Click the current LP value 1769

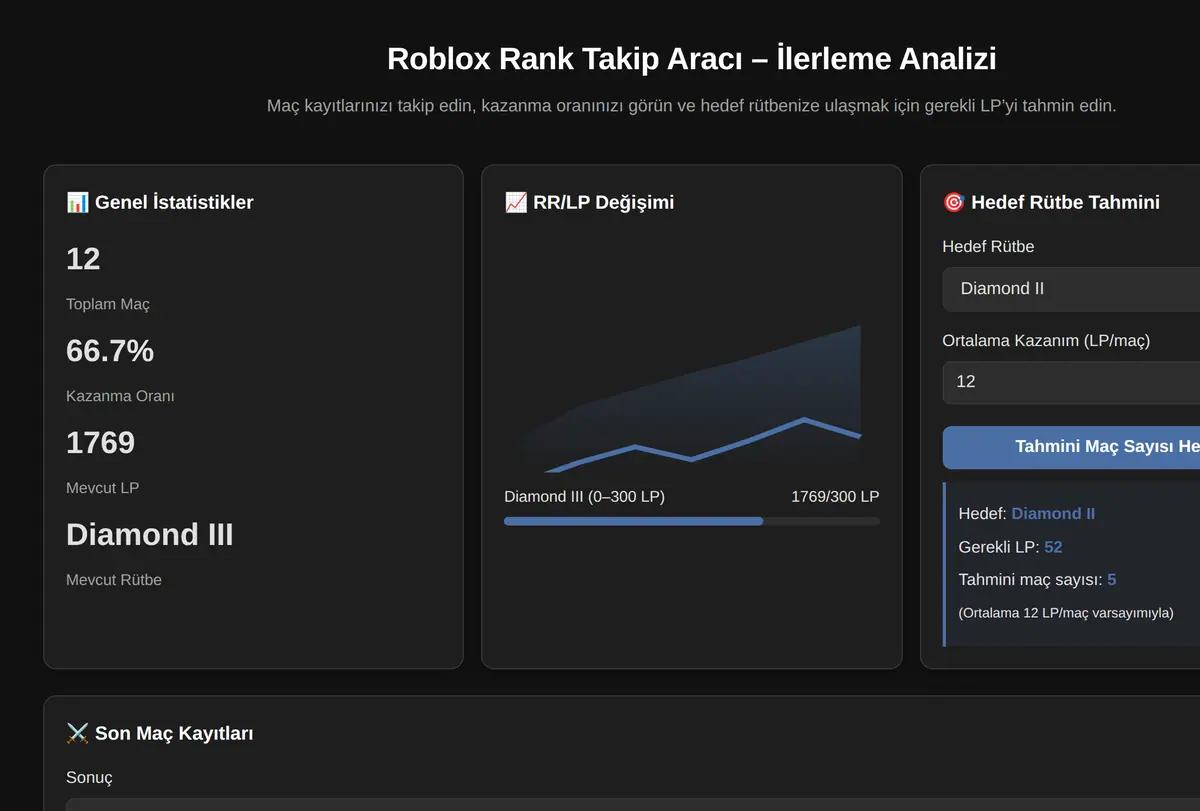pyautogui.click(x=100, y=443)
